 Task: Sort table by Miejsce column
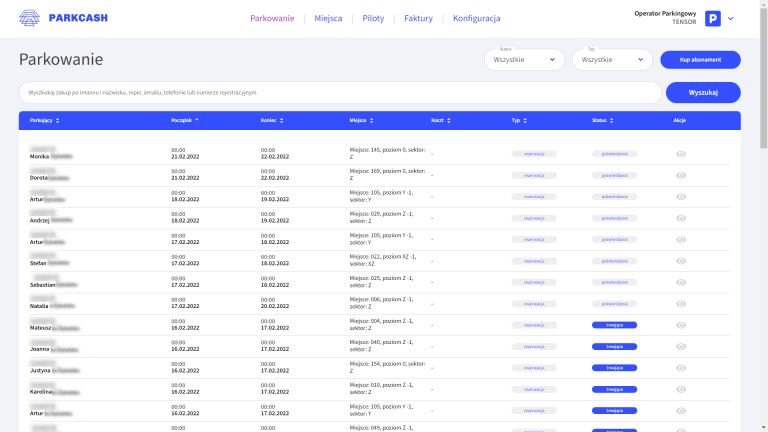[361, 120]
